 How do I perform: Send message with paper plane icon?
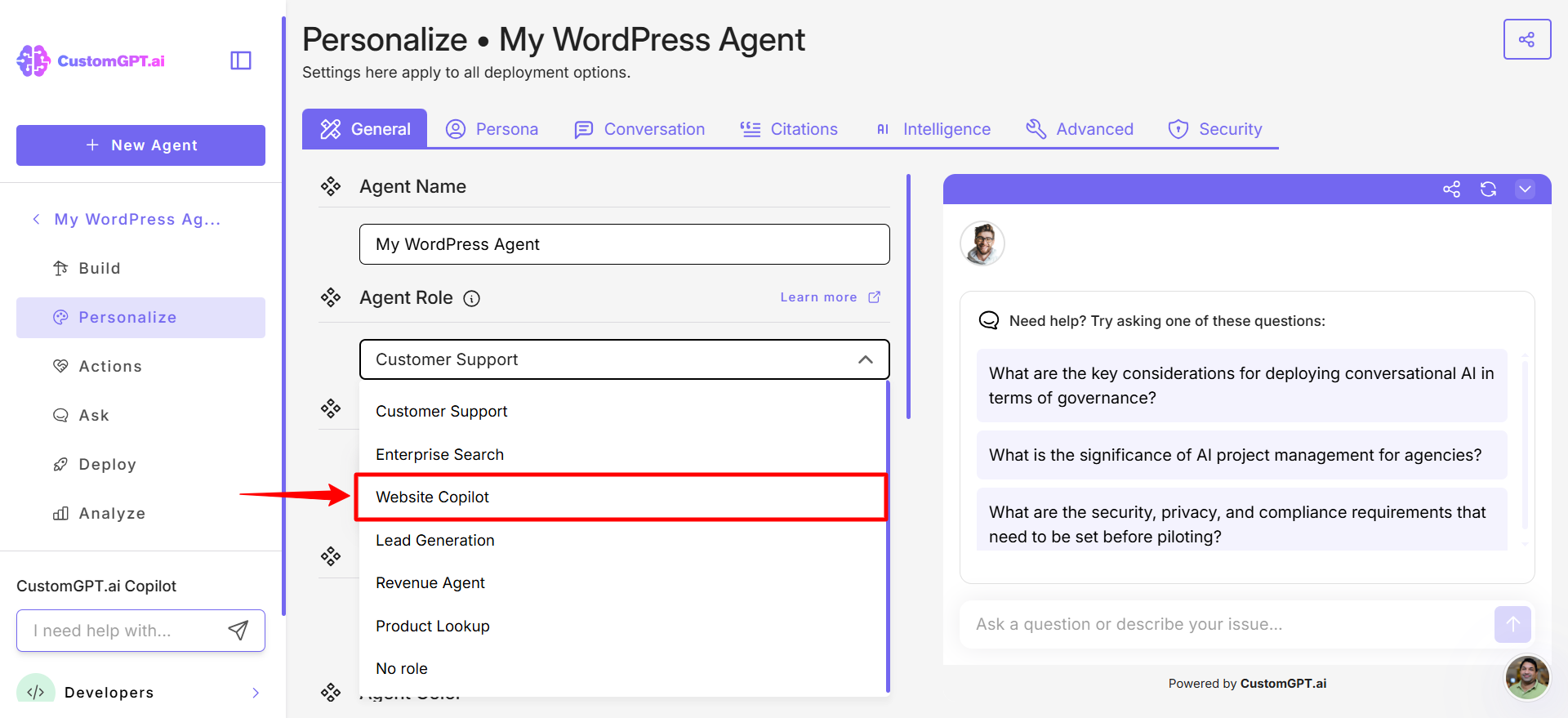pyautogui.click(x=238, y=630)
